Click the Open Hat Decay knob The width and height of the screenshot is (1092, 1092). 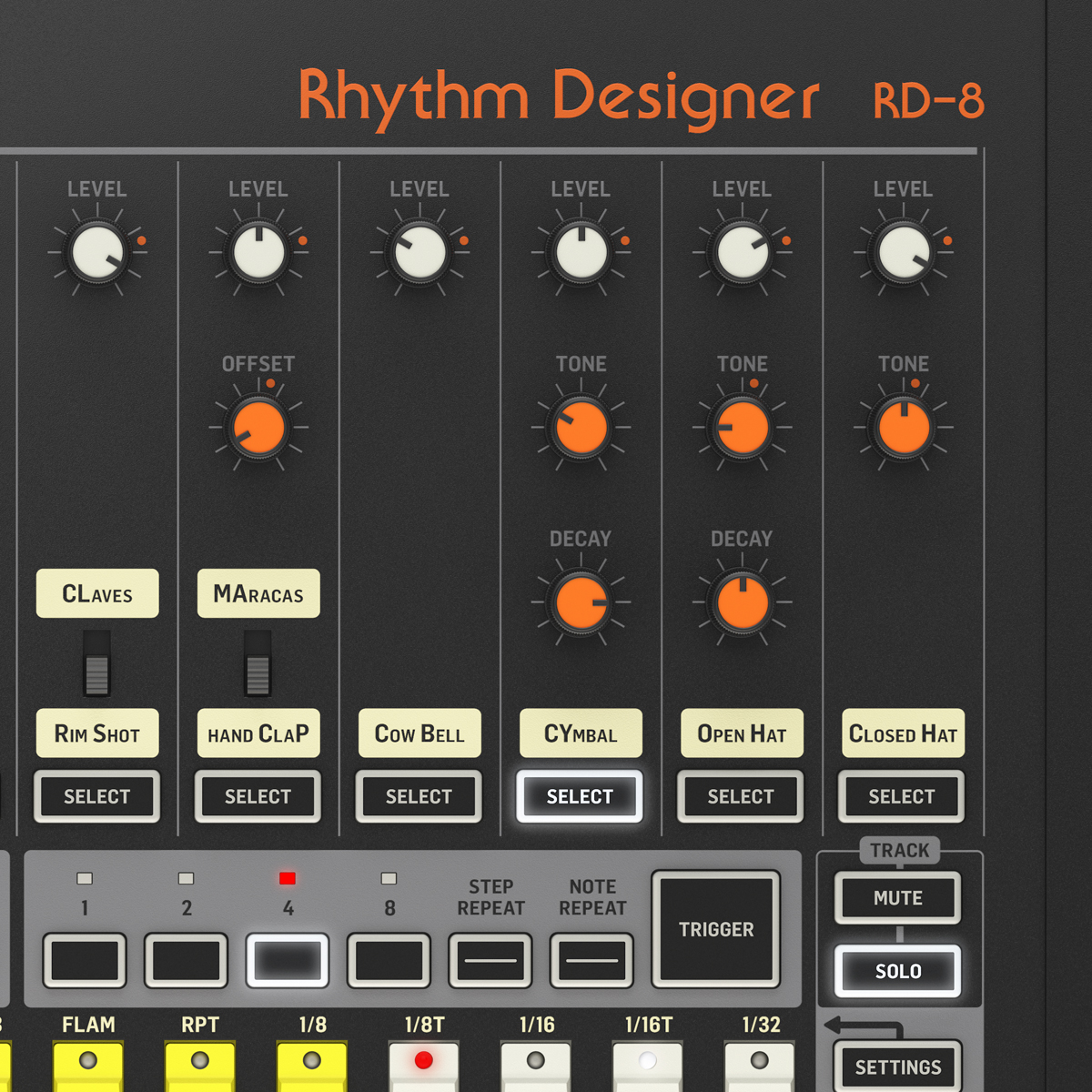(742, 602)
